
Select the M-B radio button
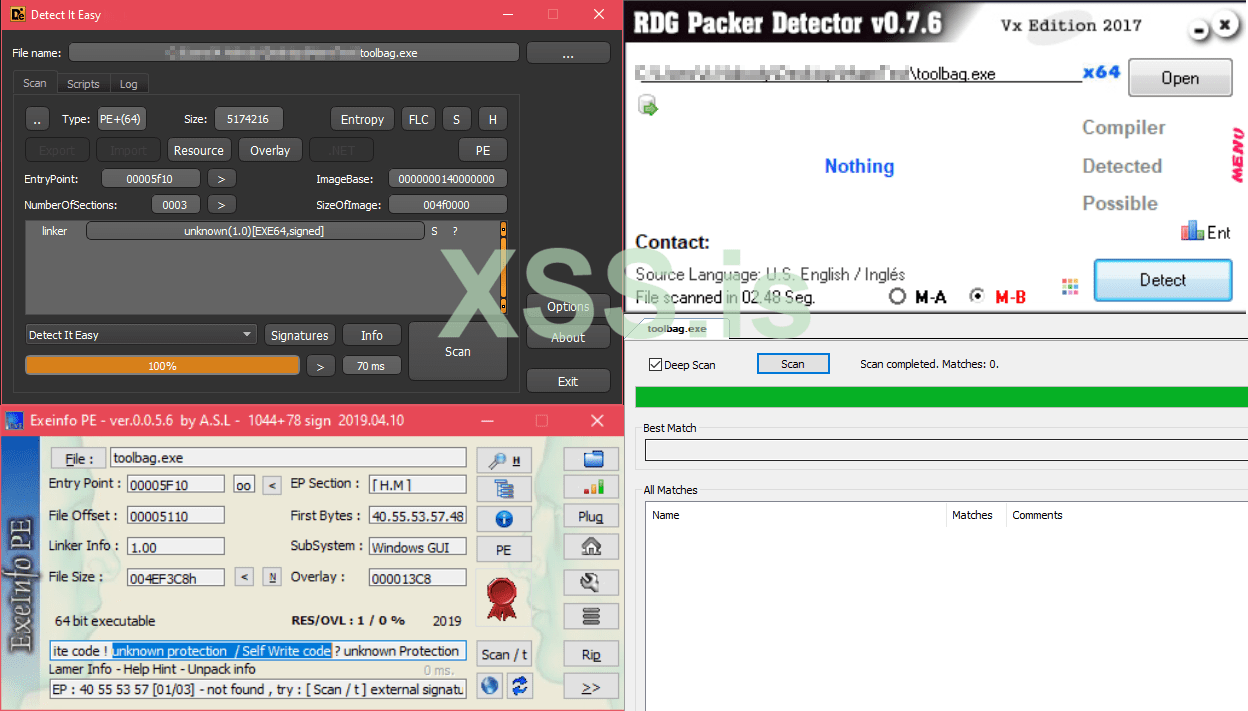pyautogui.click(x=978, y=297)
